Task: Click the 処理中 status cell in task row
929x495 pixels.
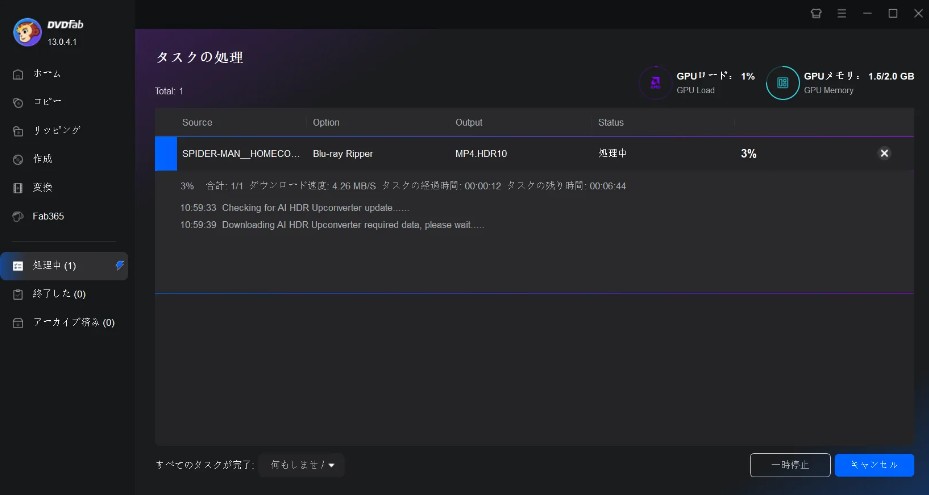Action: (x=612, y=154)
